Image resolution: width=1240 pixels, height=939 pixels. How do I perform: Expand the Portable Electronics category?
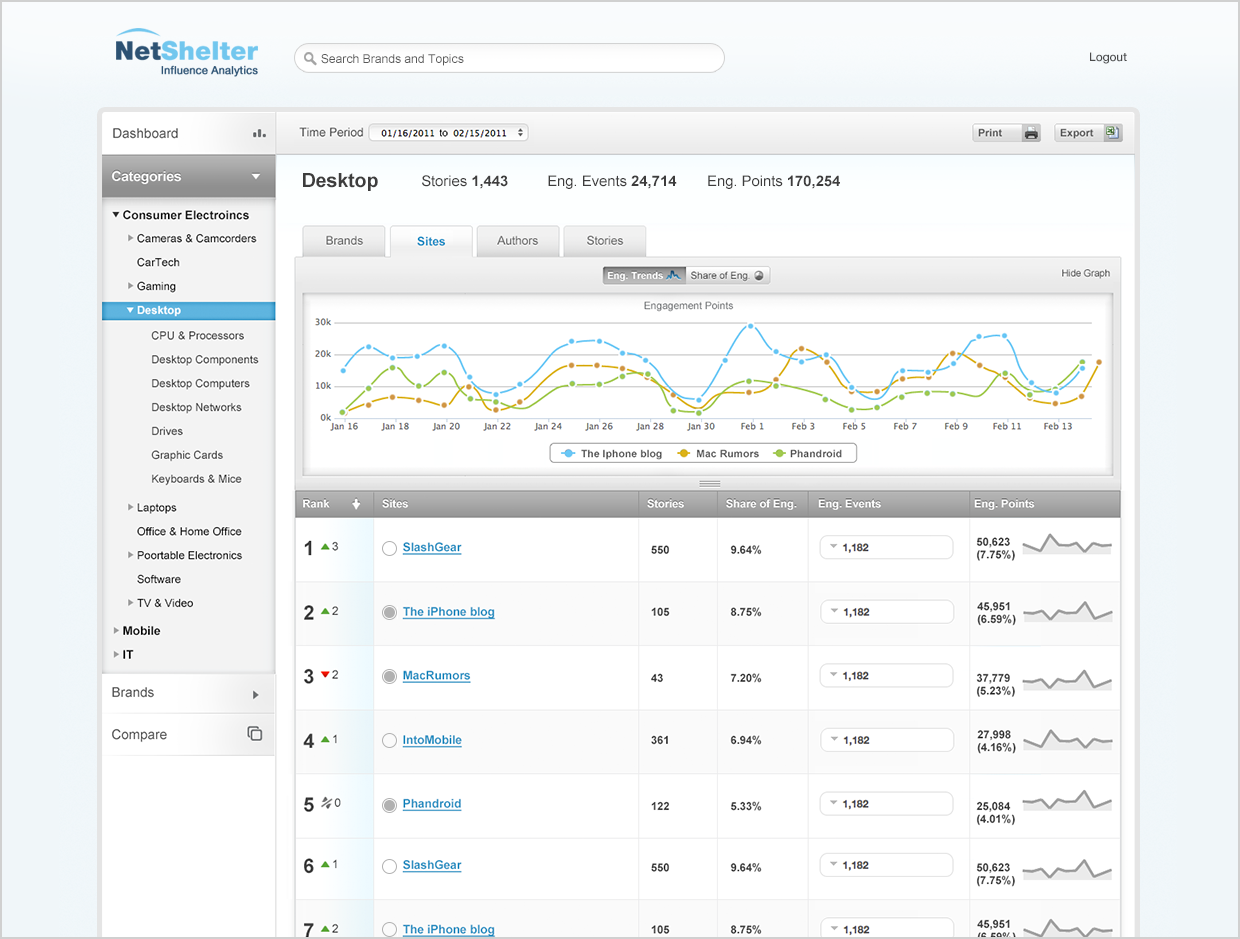131,555
